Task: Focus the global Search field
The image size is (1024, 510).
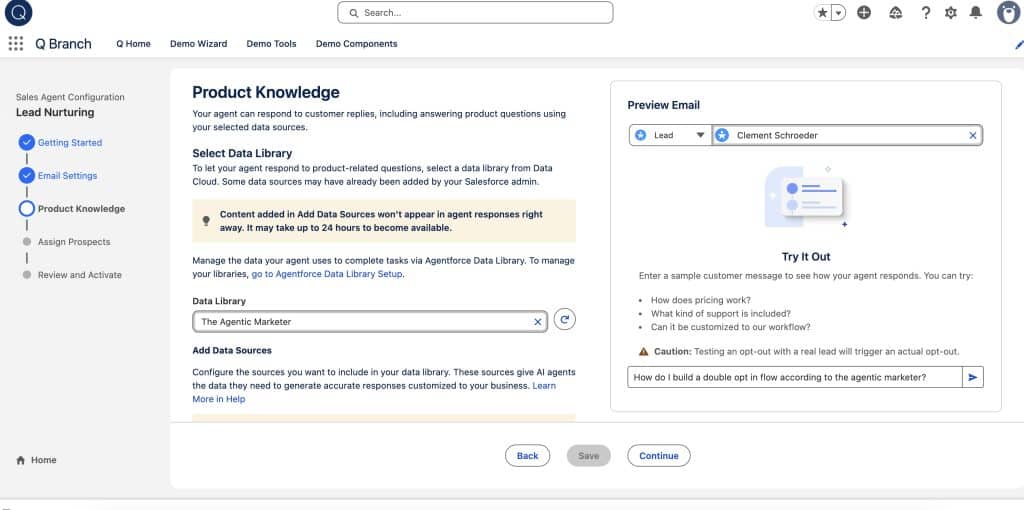Action: click(x=475, y=12)
